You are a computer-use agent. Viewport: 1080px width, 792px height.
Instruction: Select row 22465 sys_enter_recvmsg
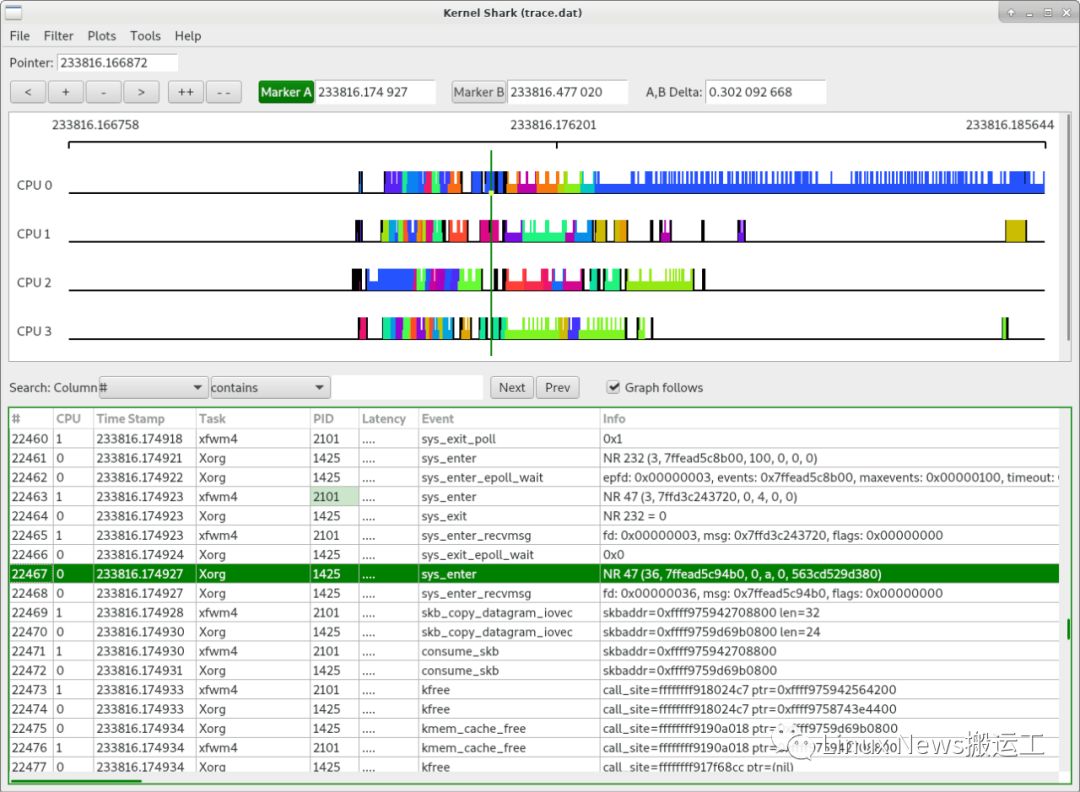point(534,535)
